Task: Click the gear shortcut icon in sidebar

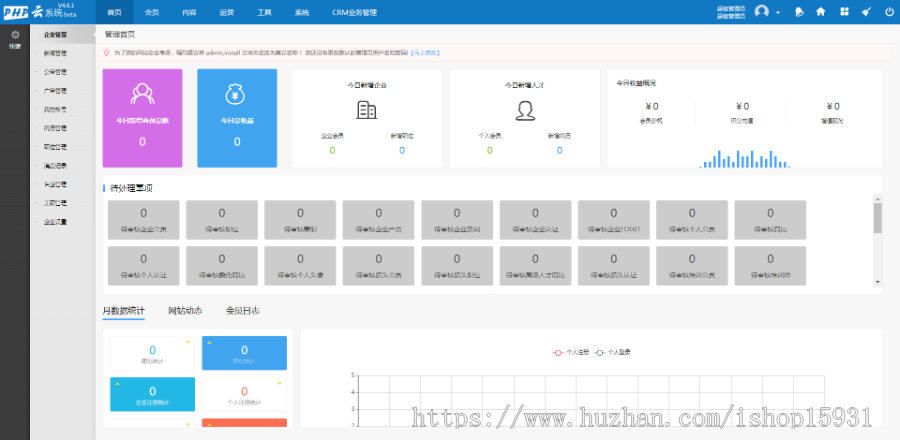Action: [x=14, y=36]
